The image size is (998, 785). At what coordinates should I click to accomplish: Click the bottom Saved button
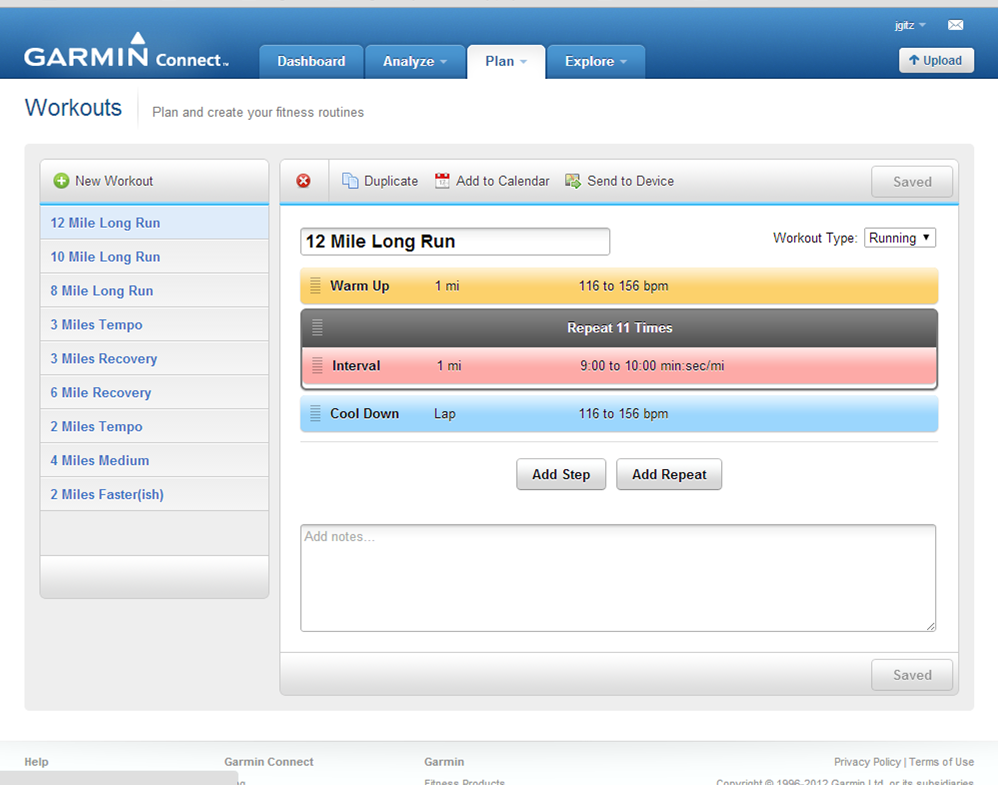(x=911, y=675)
